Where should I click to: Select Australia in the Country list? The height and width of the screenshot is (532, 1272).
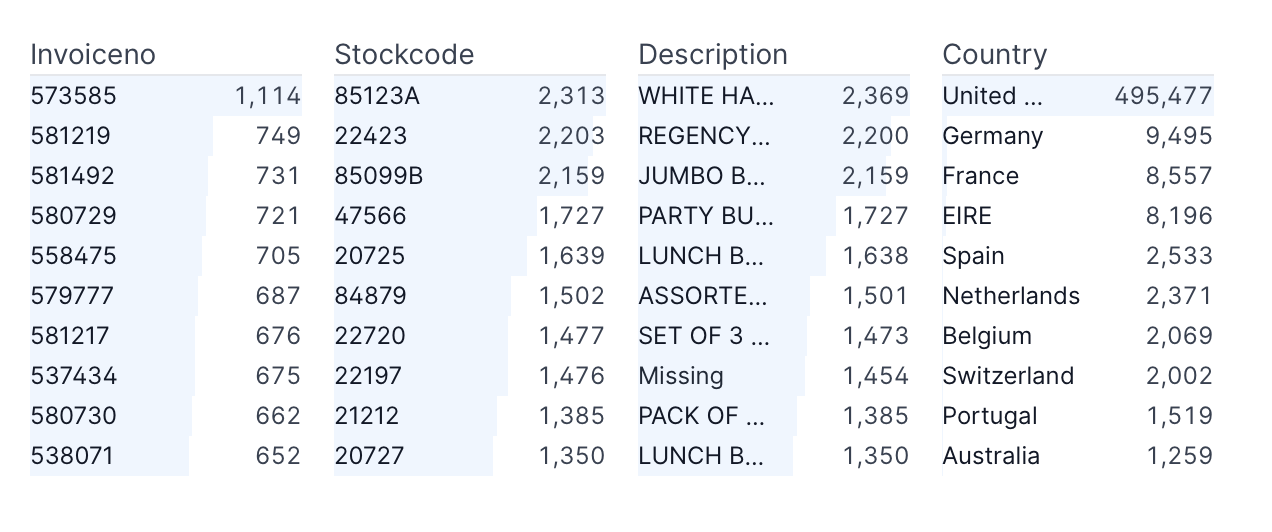991,456
